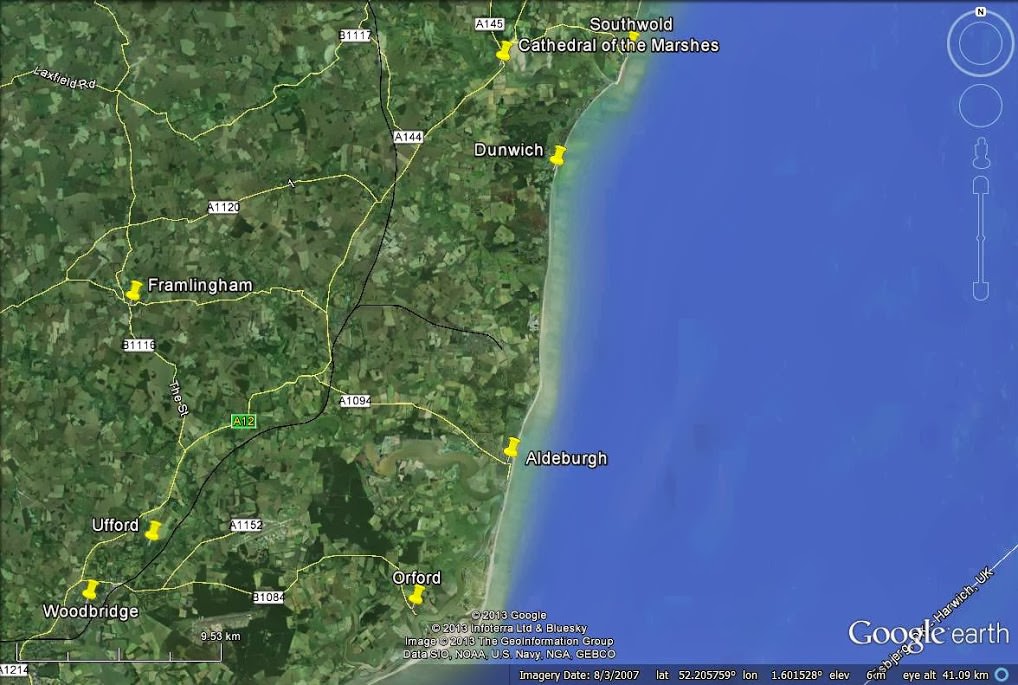This screenshot has height=685, width=1018.
Task: Click the B1117 road label
Action: 354,35
